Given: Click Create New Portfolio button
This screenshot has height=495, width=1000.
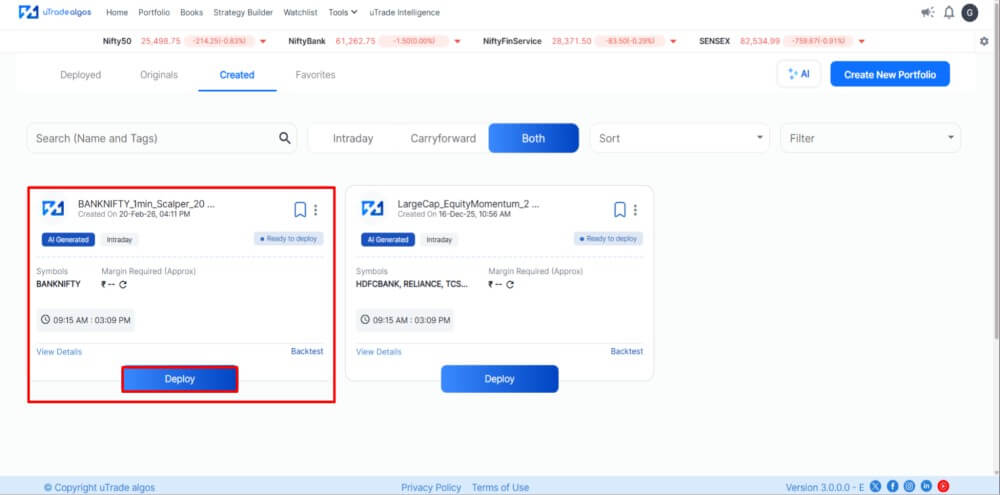Looking at the screenshot, I should [x=890, y=74].
